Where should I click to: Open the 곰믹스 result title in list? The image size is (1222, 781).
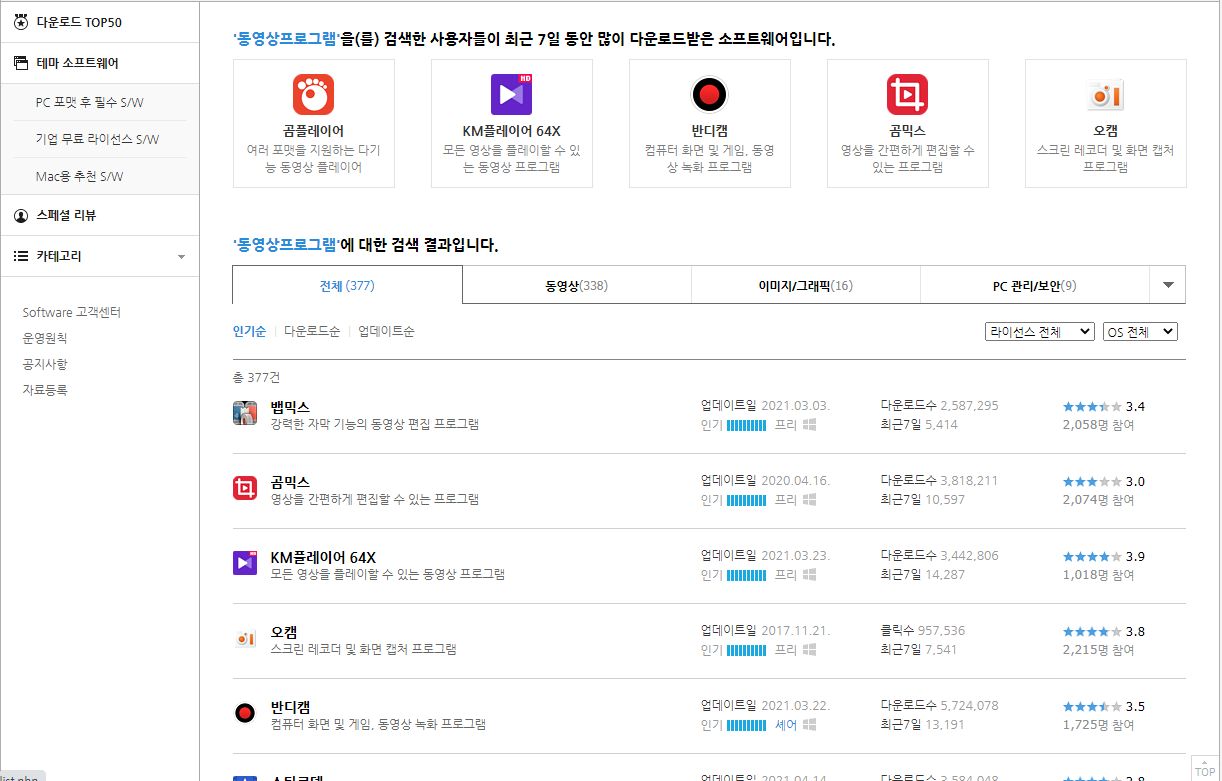pos(290,481)
